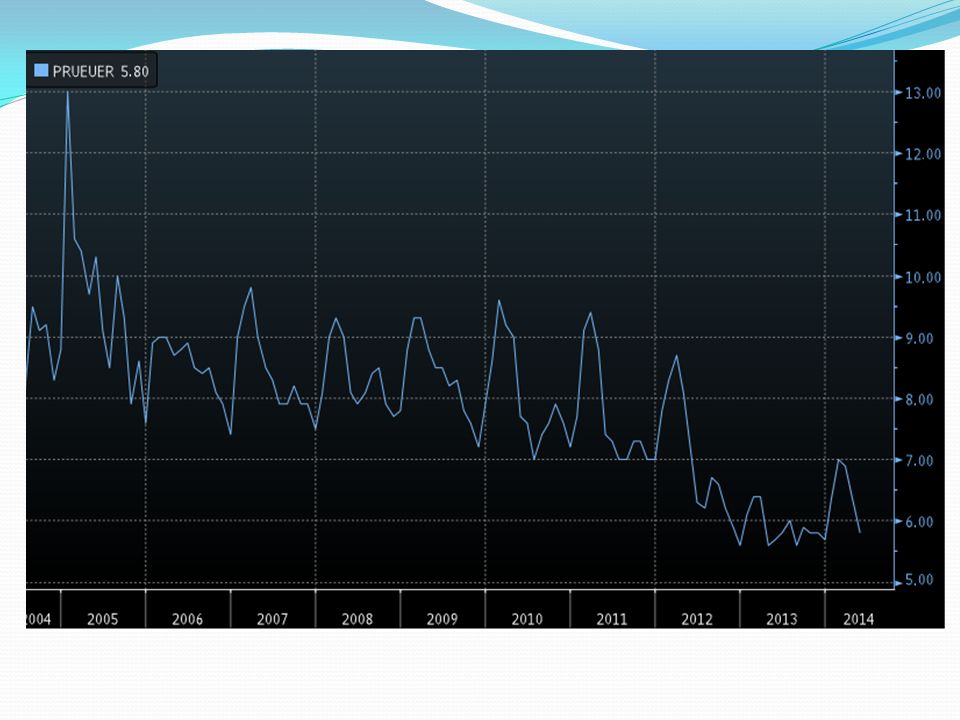Select the 2005 year label
Image resolution: width=960 pixels, height=720 pixels.
[x=102, y=620]
